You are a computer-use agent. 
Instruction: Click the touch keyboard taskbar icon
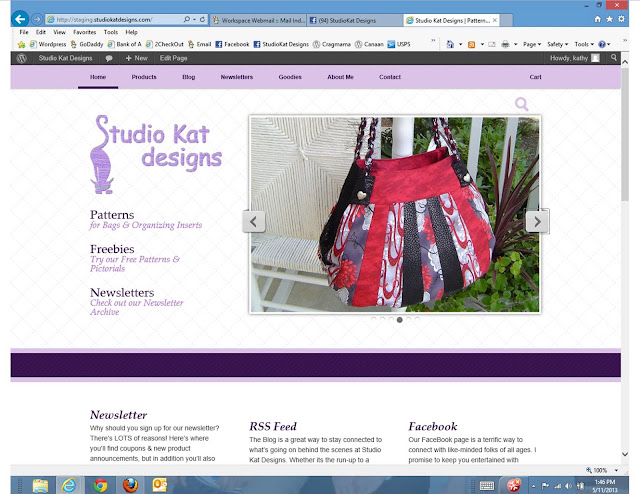tap(487, 485)
